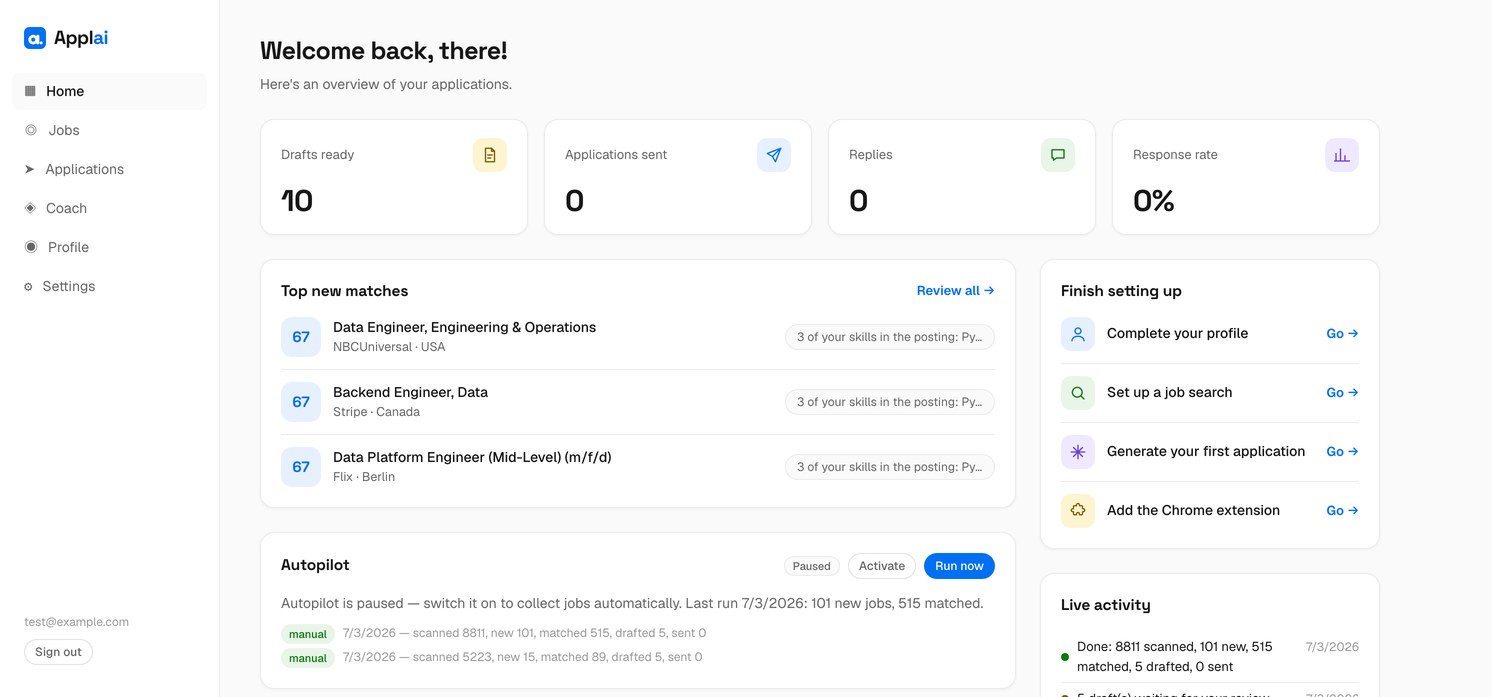The height and width of the screenshot is (697, 1492).
Task: Click the Applai logo icon
Action: (35, 38)
